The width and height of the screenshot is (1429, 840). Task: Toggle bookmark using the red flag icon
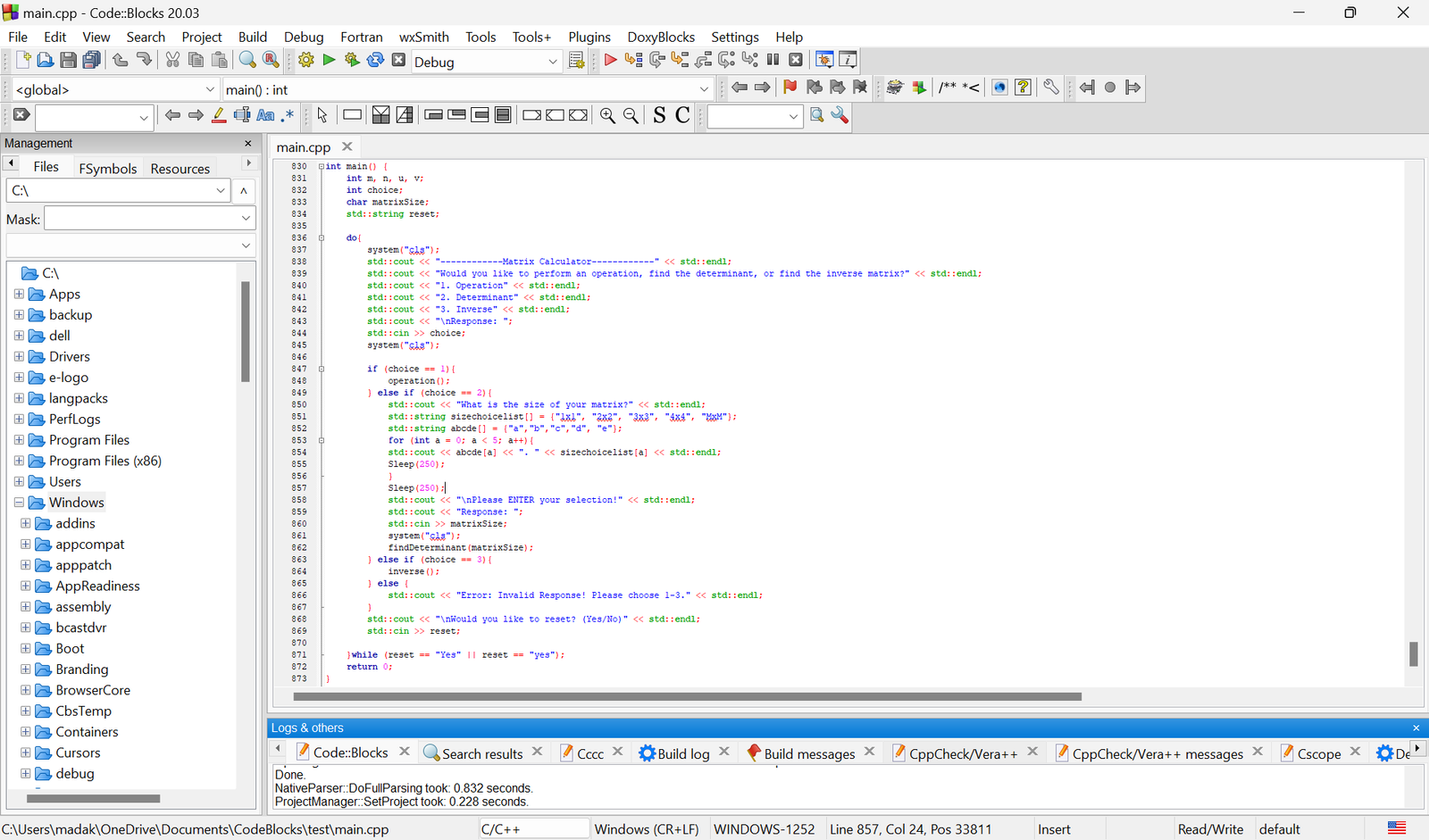pyautogui.click(x=790, y=87)
